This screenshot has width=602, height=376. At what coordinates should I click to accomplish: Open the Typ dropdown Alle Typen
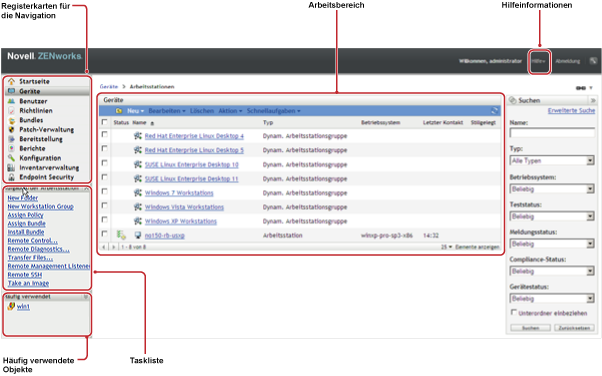click(x=552, y=161)
